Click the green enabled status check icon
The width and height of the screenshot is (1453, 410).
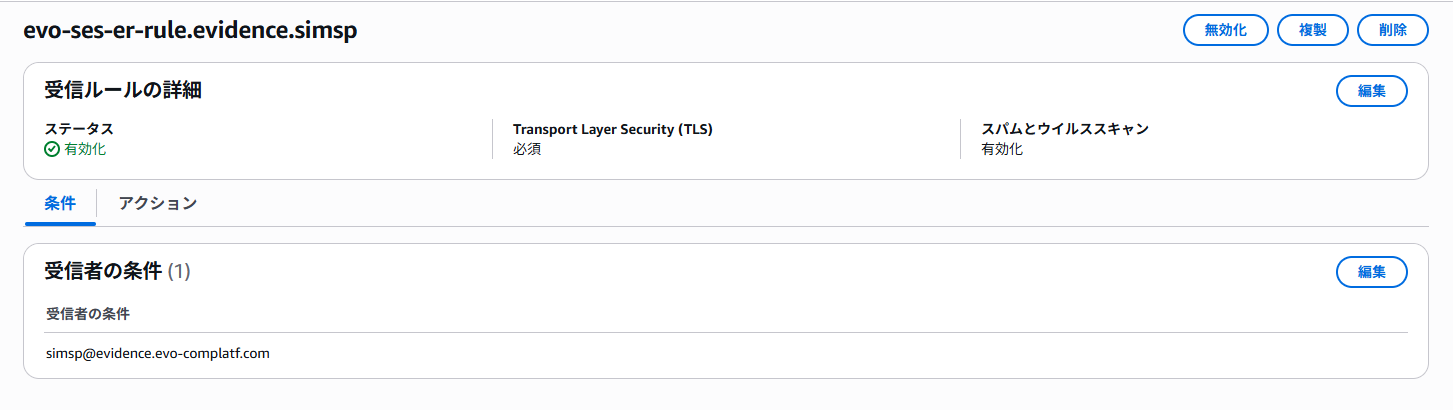(53, 150)
